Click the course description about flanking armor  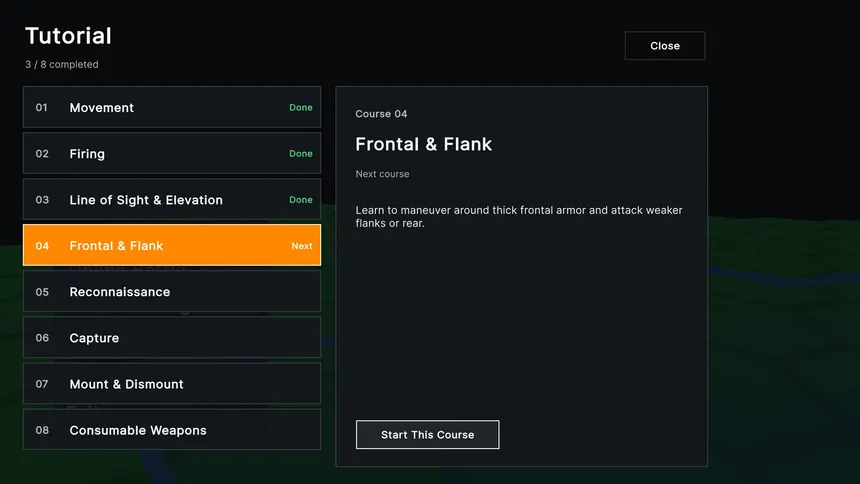[519, 217]
